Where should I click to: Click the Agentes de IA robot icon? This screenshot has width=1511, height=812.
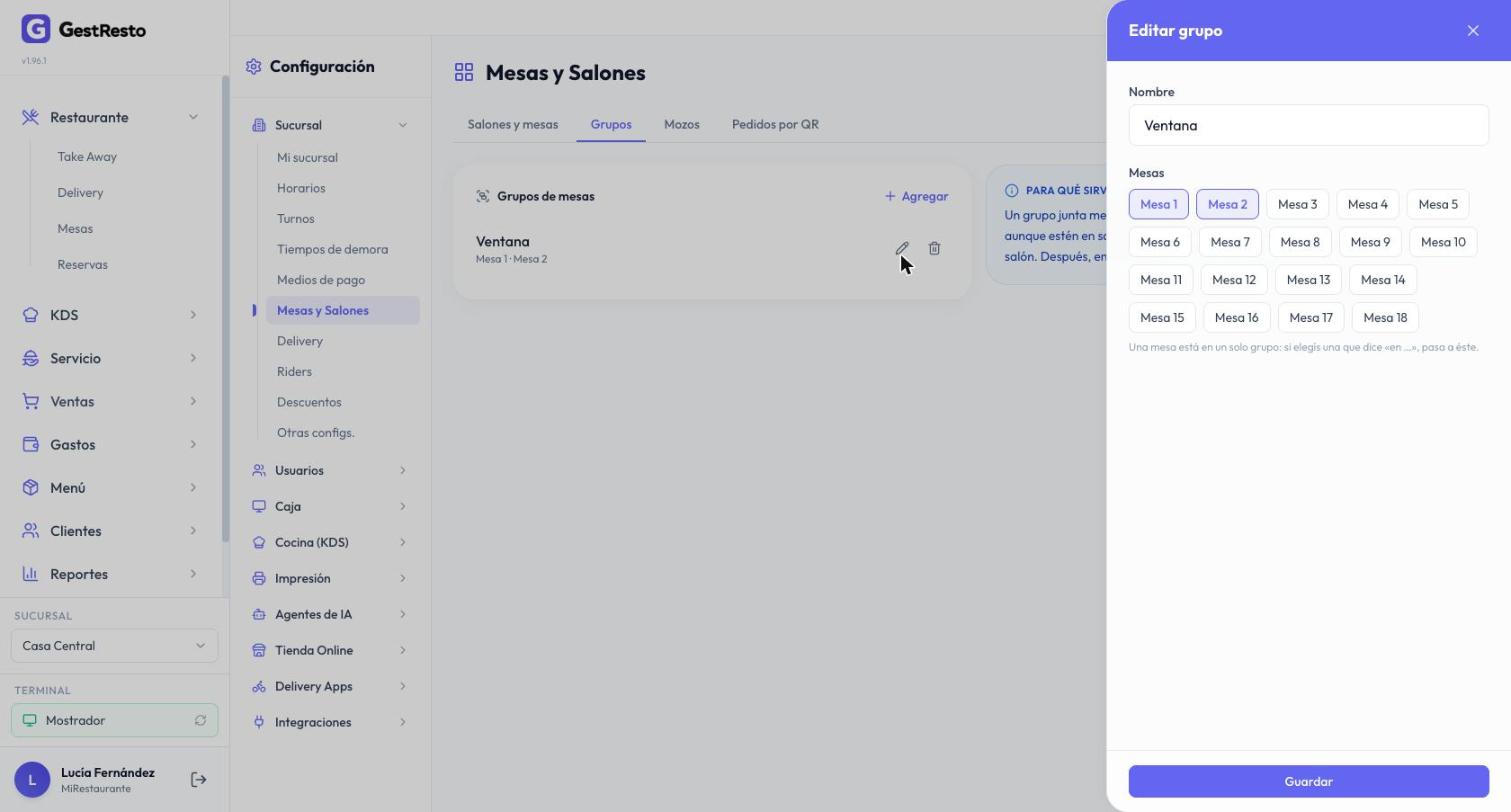point(259,615)
